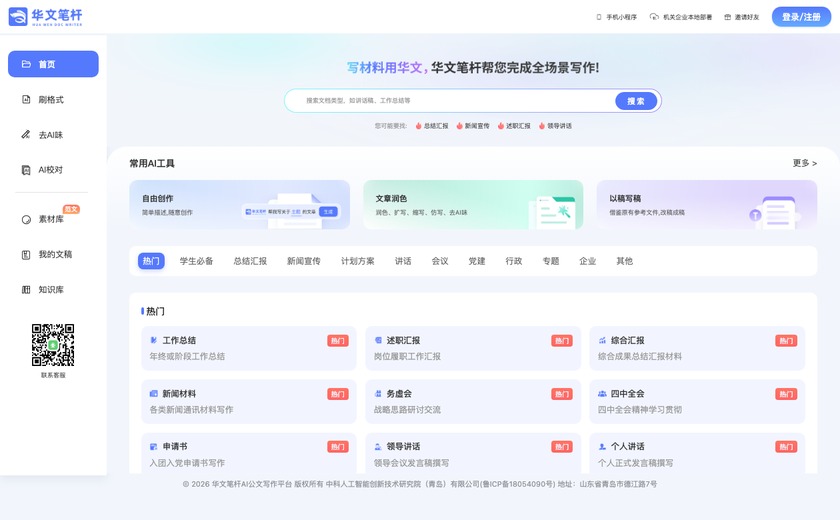Select the 热门 category tab
The height and width of the screenshot is (520, 840).
151,261
